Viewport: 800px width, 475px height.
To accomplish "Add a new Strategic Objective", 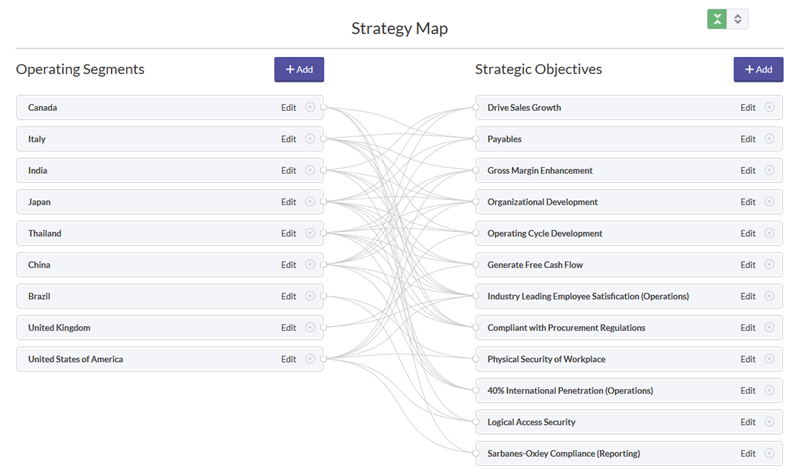I will click(x=759, y=69).
